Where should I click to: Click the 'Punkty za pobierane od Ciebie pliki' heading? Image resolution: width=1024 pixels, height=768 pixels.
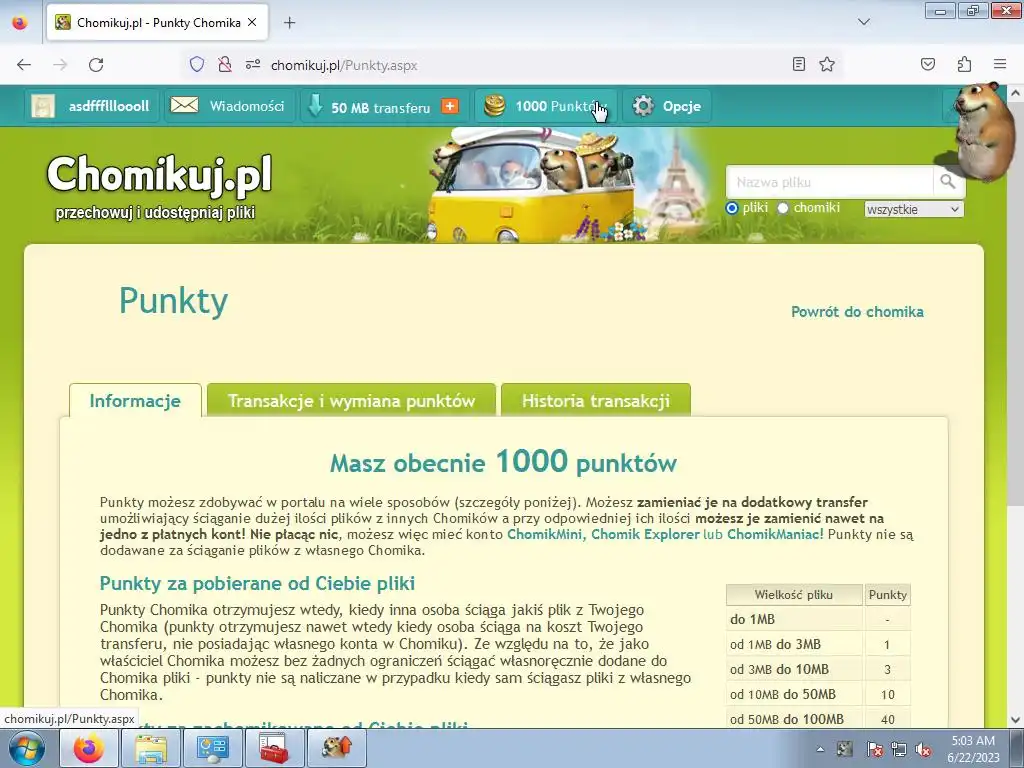257,583
